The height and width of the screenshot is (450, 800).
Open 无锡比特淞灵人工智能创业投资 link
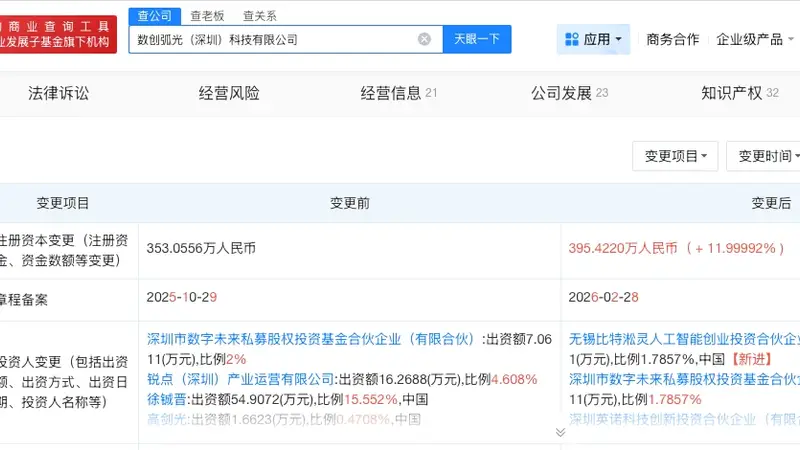coord(684,339)
